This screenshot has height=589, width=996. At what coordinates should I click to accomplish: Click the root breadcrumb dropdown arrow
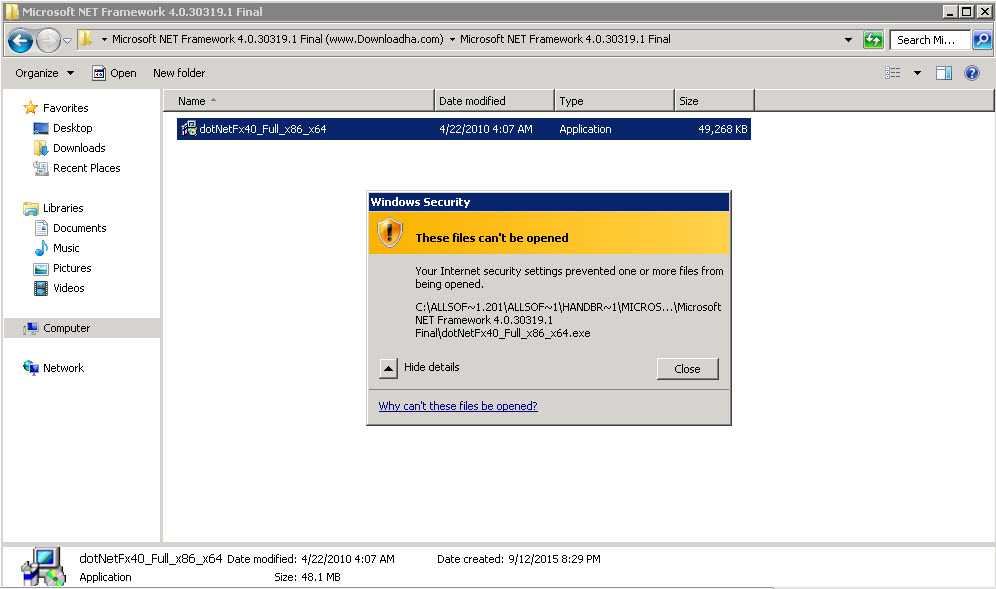(104, 39)
